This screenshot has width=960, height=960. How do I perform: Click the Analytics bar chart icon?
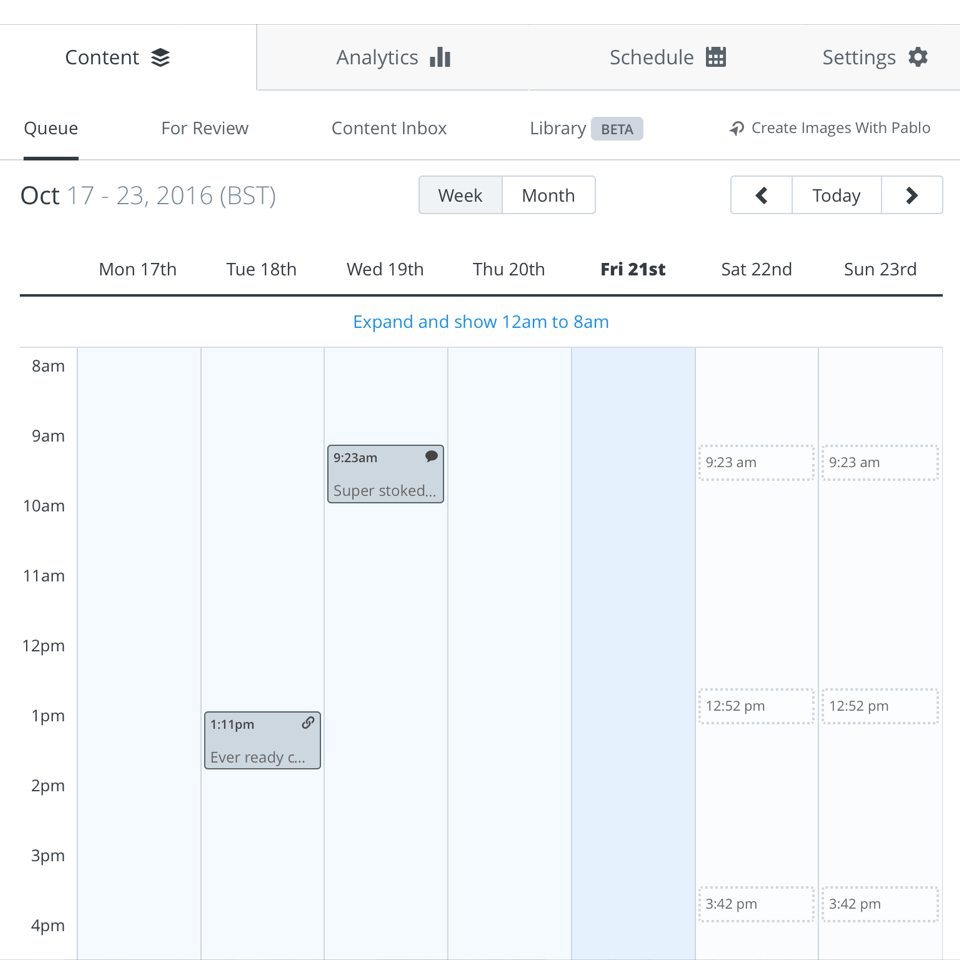click(x=440, y=57)
